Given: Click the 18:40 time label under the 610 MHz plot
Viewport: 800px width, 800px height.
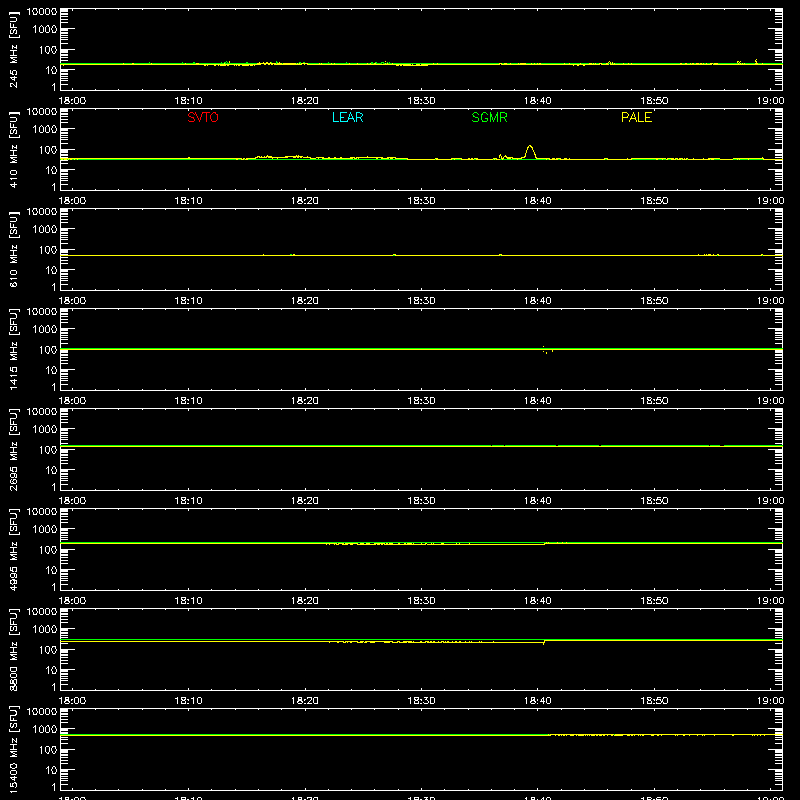Looking at the screenshot, I should [x=538, y=301].
